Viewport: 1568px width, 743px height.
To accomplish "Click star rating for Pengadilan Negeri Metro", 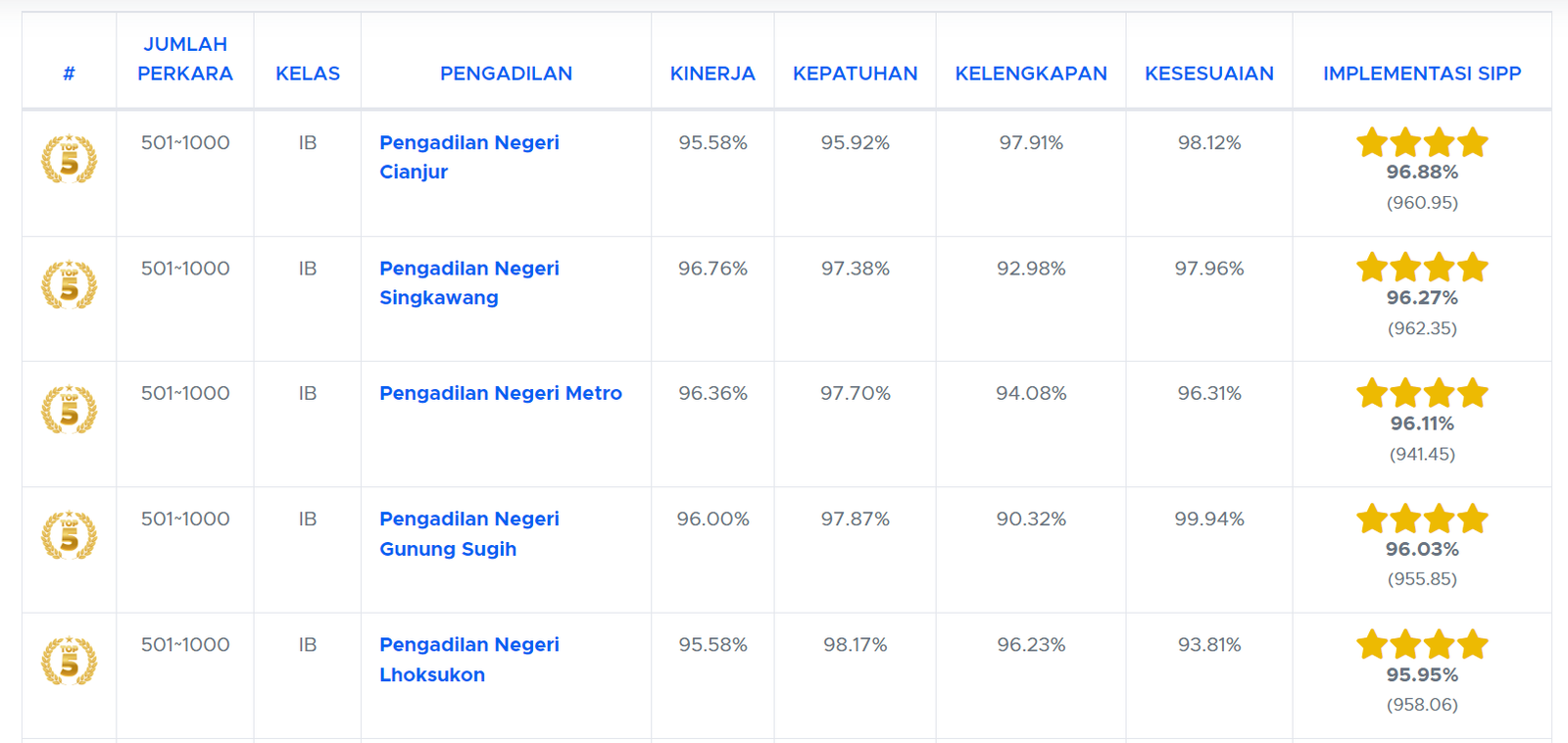I will [x=1421, y=394].
